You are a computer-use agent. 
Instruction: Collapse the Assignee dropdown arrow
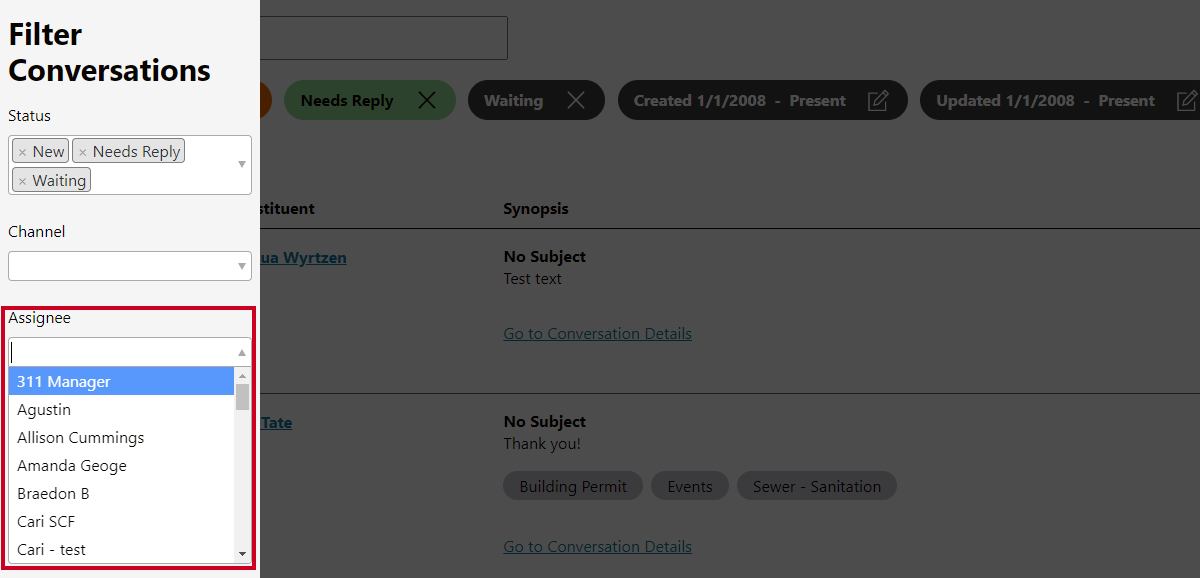[242, 352]
